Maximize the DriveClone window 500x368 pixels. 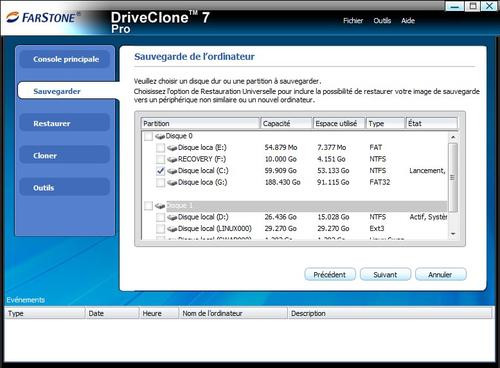pyautogui.click(x=472, y=6)
